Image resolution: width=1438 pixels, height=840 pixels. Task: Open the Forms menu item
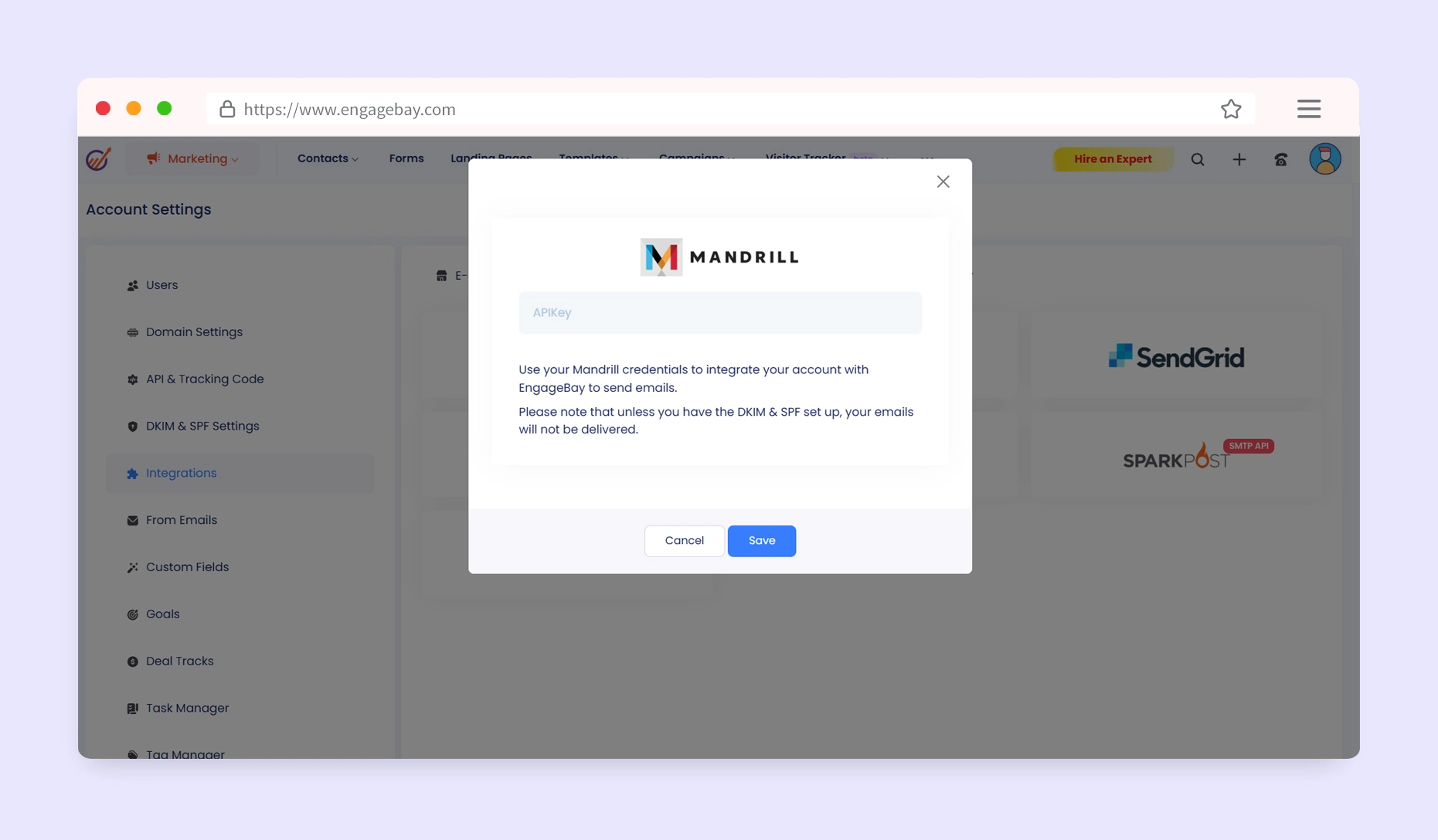click(406, 158)
